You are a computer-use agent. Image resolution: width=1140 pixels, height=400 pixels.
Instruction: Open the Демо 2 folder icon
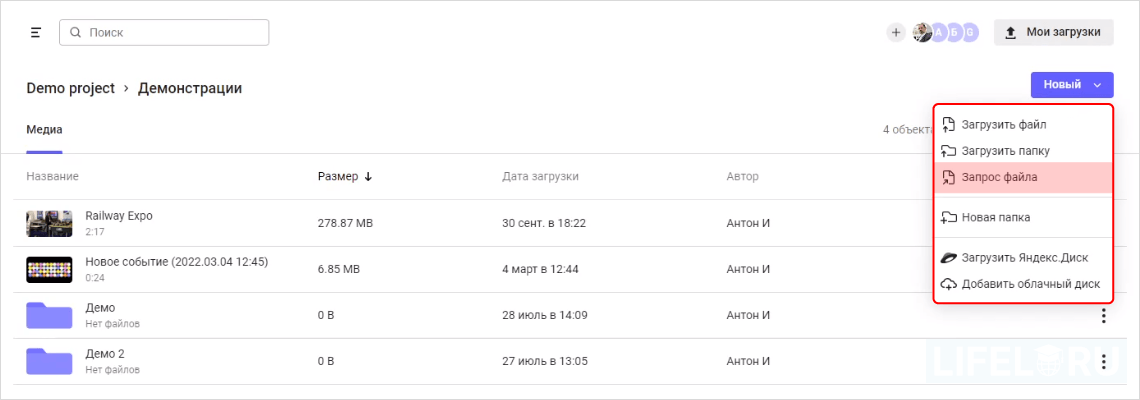[x=49, y=362]
